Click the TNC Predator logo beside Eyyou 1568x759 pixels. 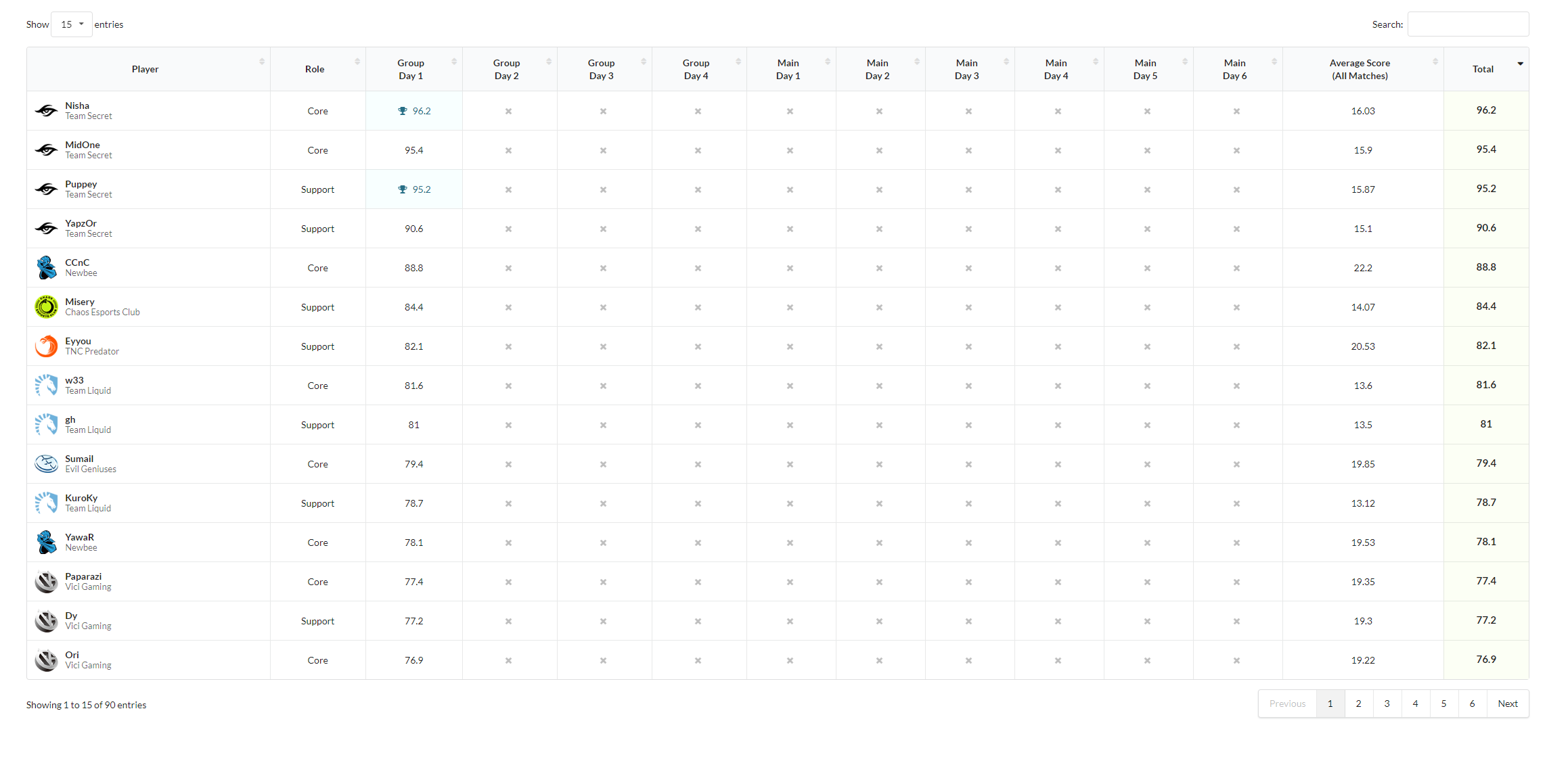[x=46, y=346]
